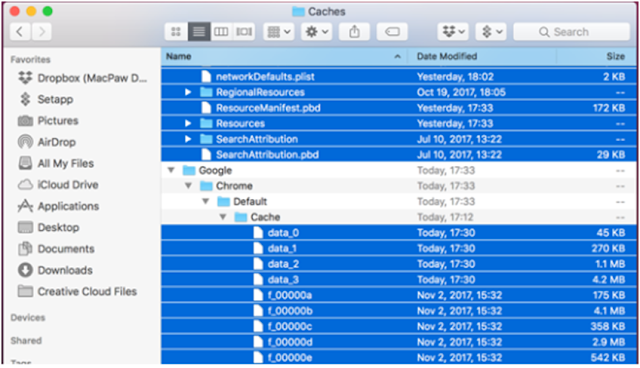The height and width of the screenshot is (368, 640).
Task: Open the gear Action menu
Action: click(317, 31)
